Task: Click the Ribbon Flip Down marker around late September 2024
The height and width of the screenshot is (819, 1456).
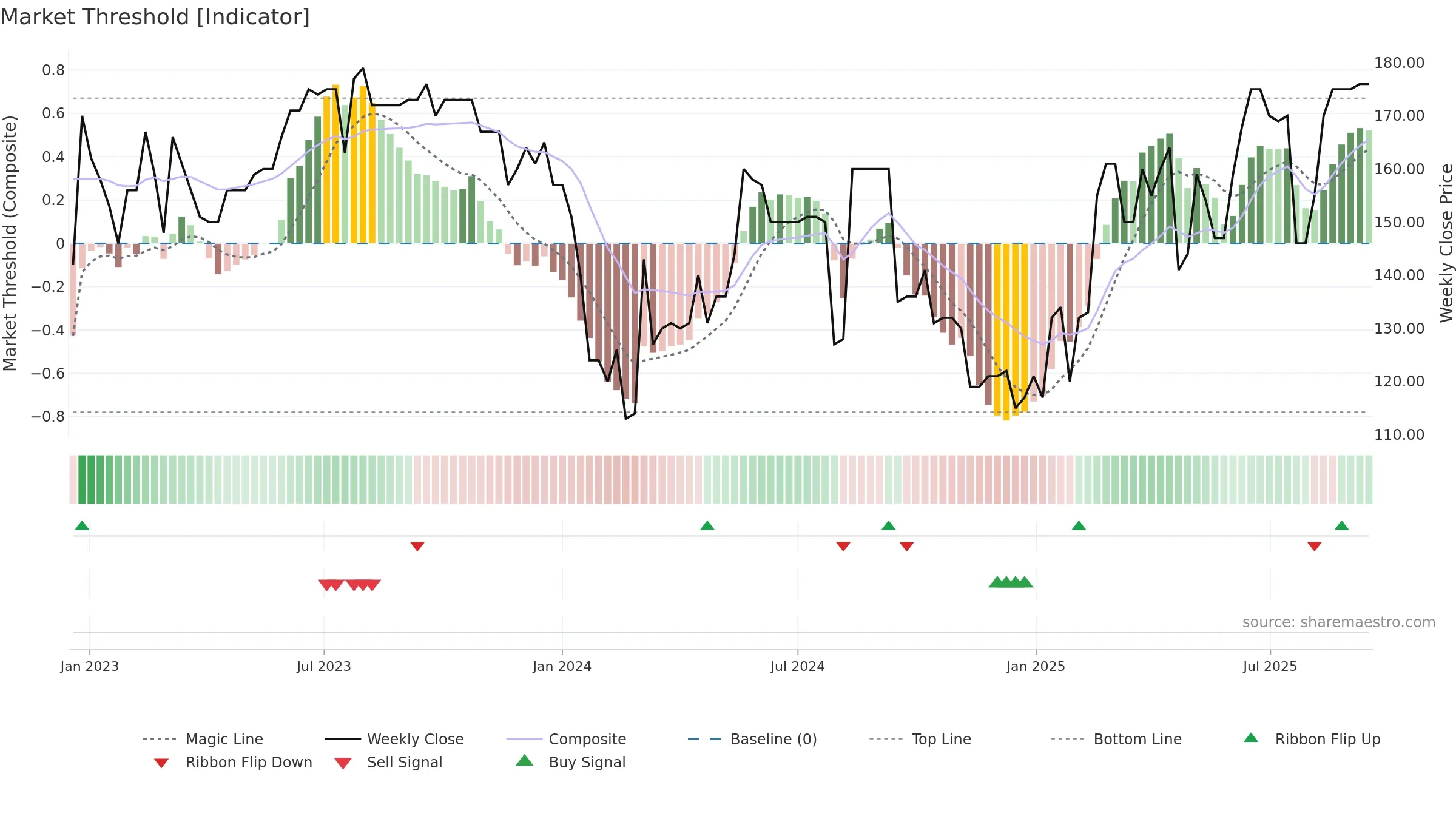Action: point(907,547)
